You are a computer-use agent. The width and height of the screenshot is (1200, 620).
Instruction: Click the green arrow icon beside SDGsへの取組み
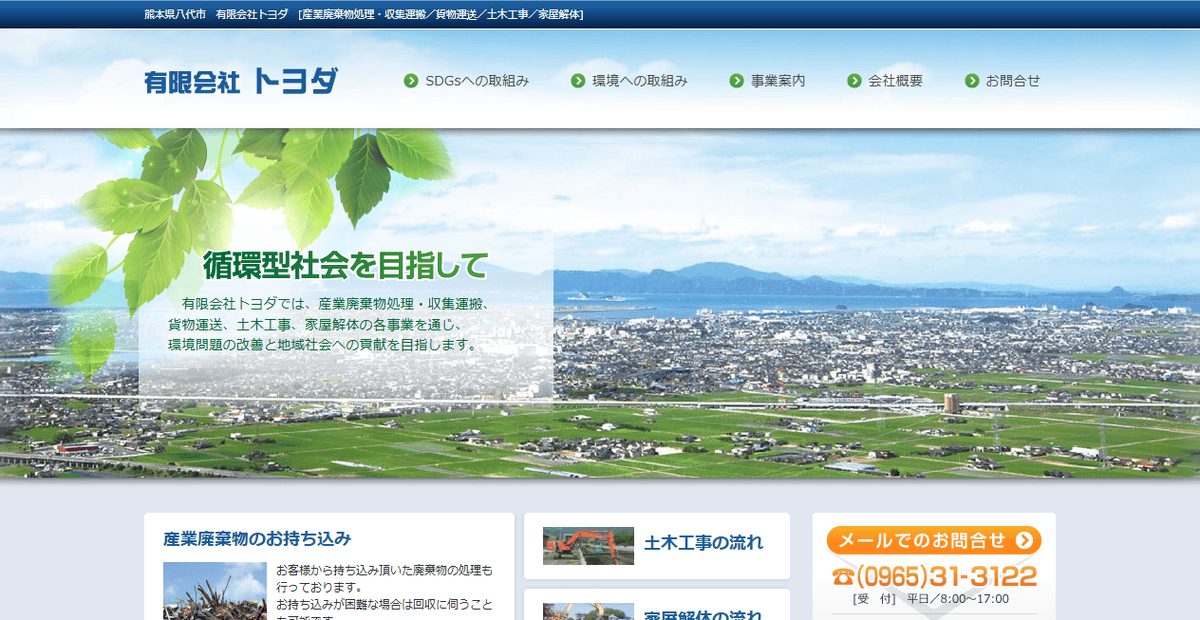point(409,79)
